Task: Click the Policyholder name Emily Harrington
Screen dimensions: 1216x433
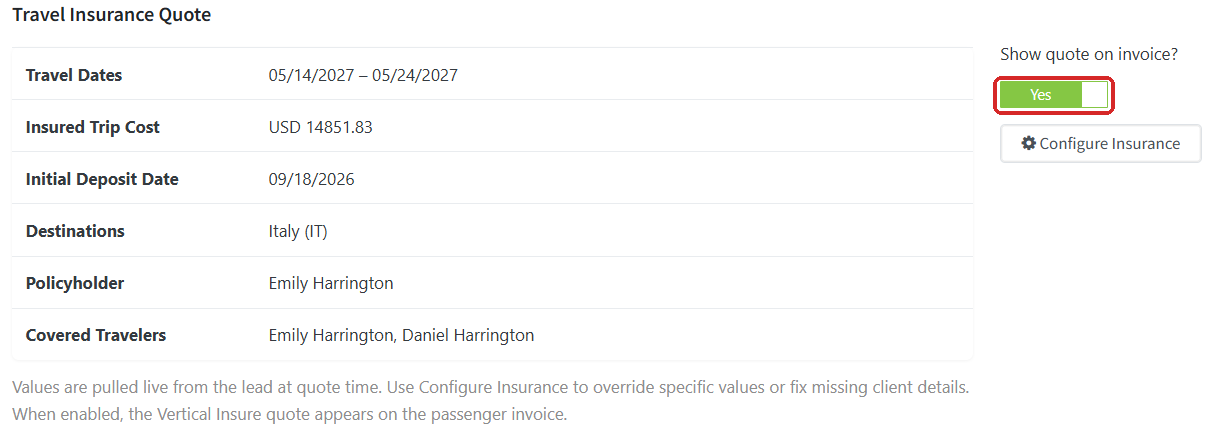Action: (331, 283)
